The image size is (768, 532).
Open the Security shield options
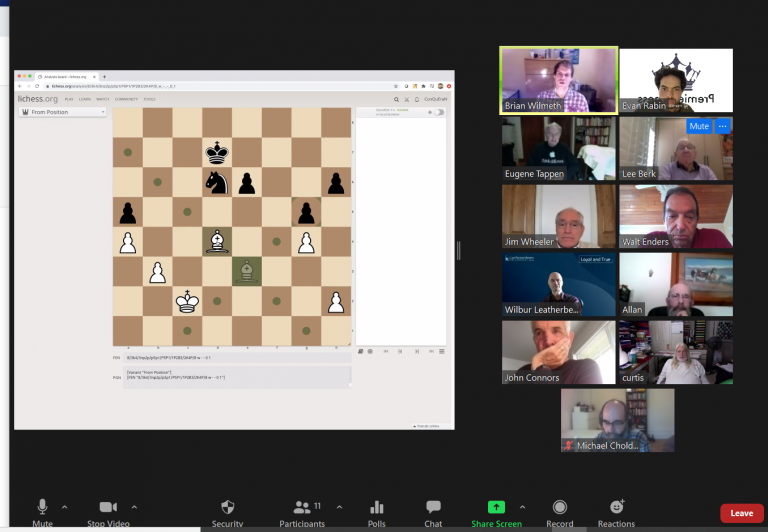(227, 508)
